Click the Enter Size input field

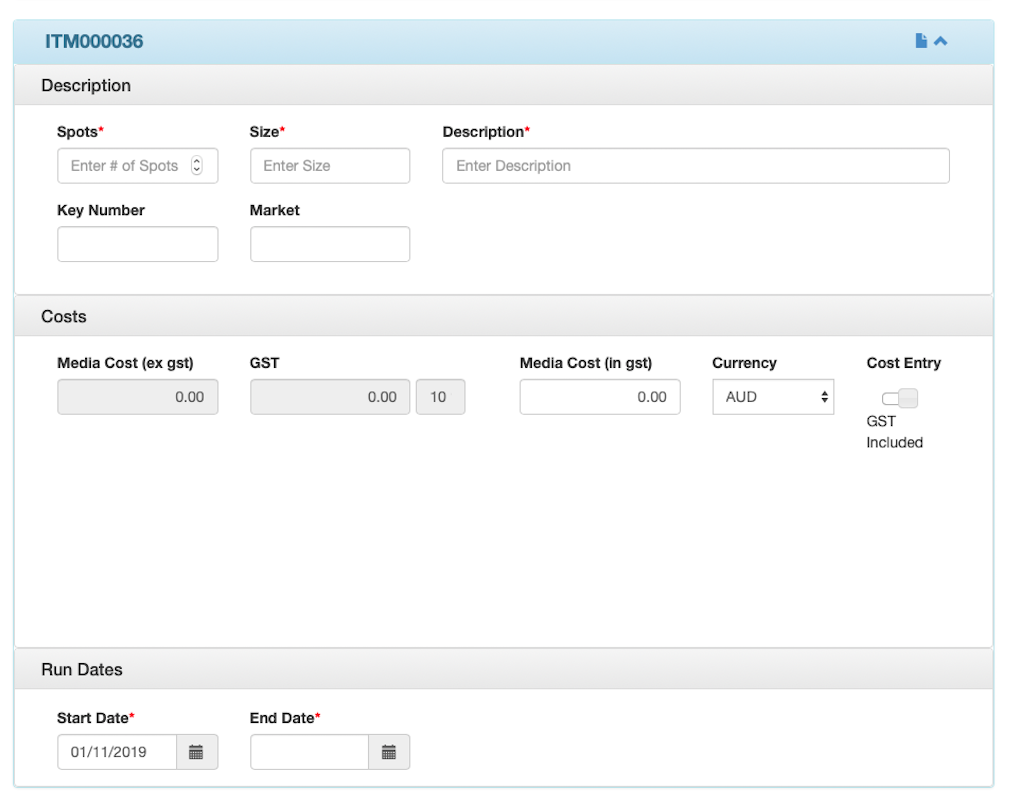click(330, 166)
